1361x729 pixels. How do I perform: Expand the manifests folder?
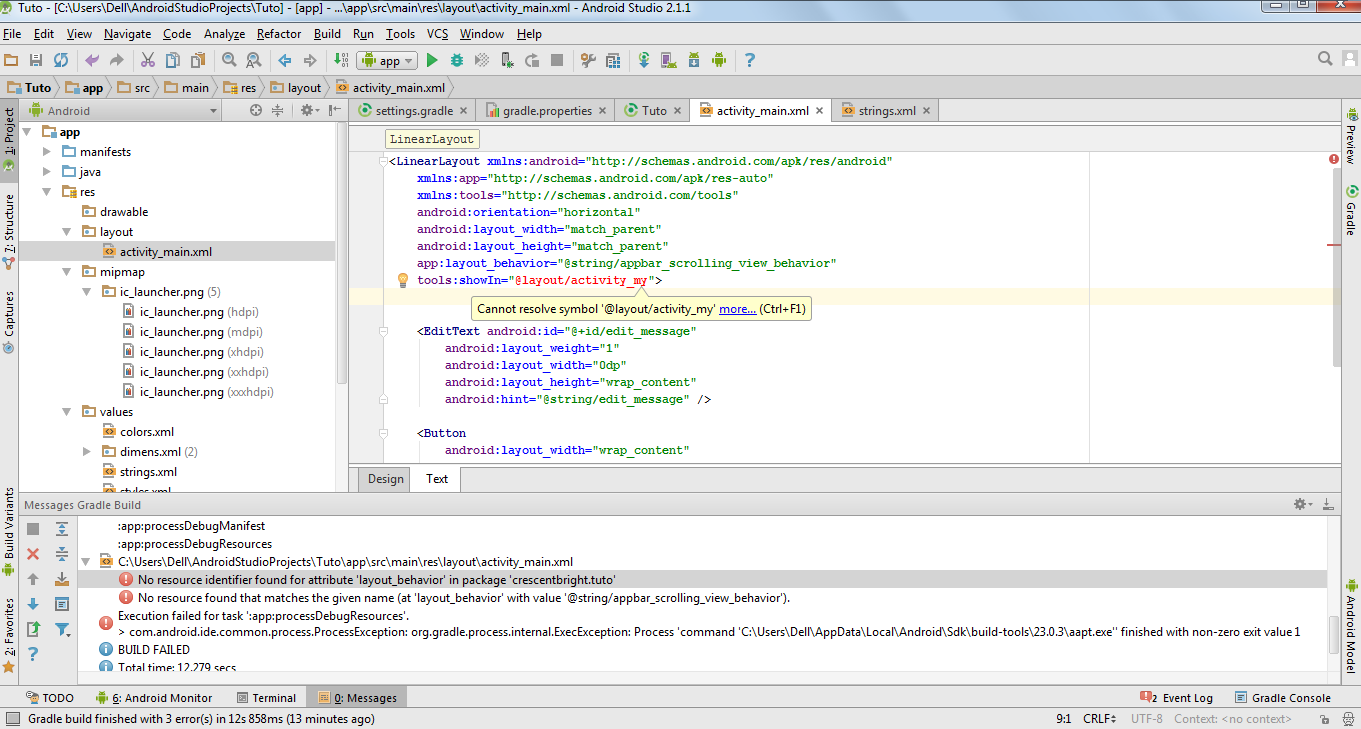[47, 152]
